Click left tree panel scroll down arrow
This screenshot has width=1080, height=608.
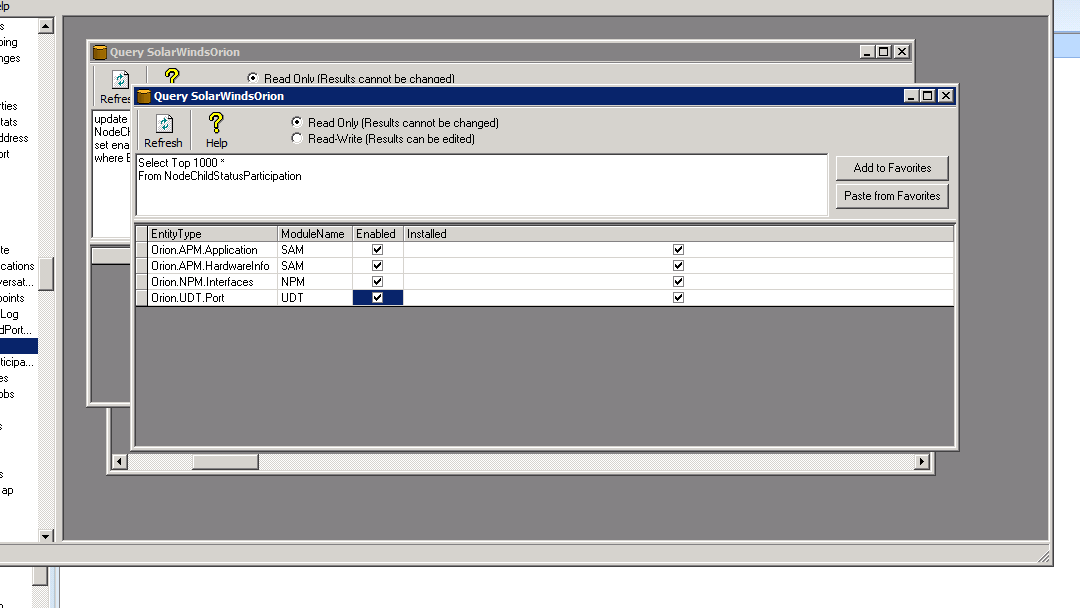click(x=46, y=536)
